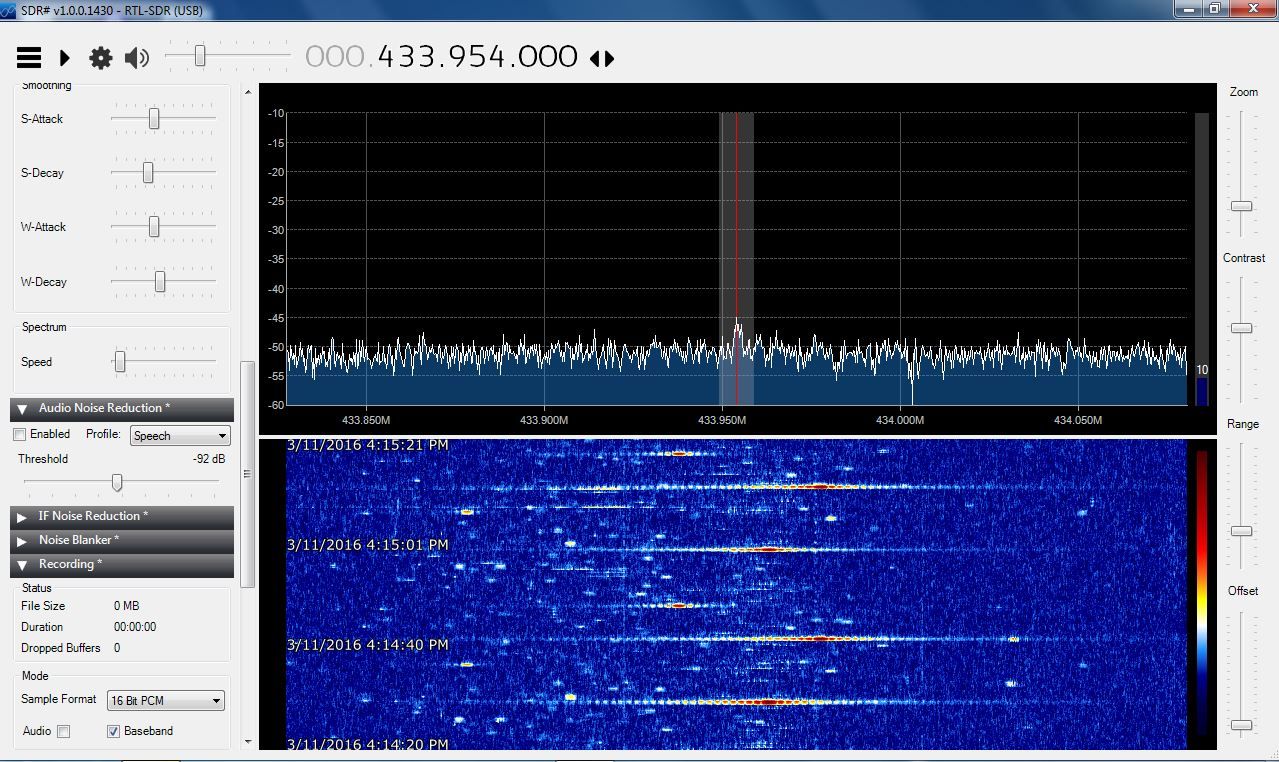This screenshot has width=1279, height=762.
Task: Open the Profile Speech dropdown
Action: click(x=180, y=436)
